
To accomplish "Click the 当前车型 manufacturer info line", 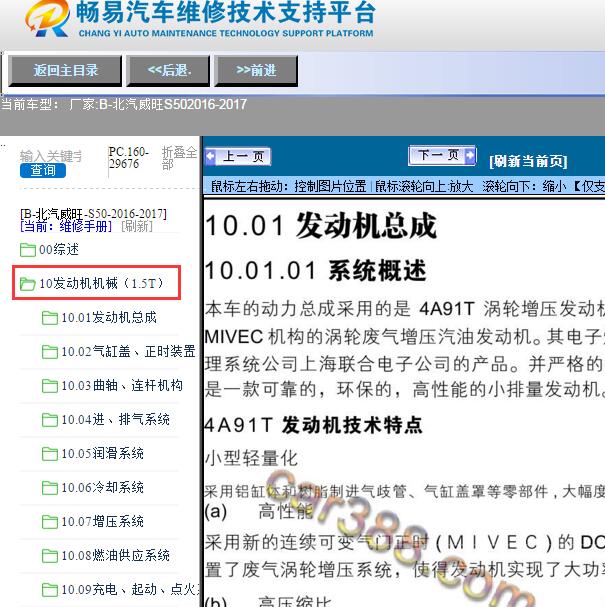I will pos(124,105).
